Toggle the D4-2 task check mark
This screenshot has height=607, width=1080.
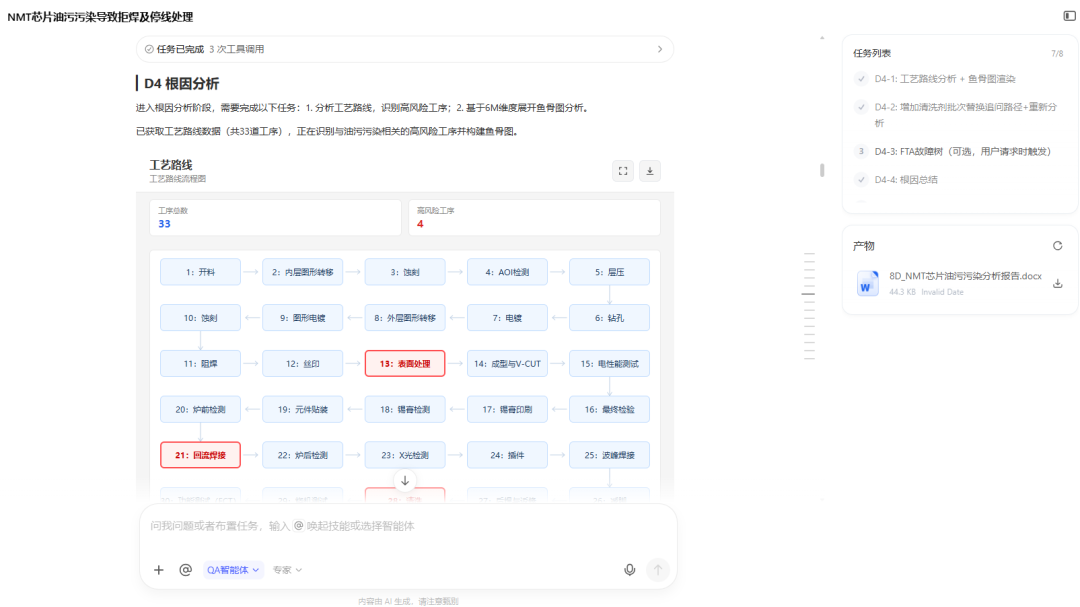[861, 107]
